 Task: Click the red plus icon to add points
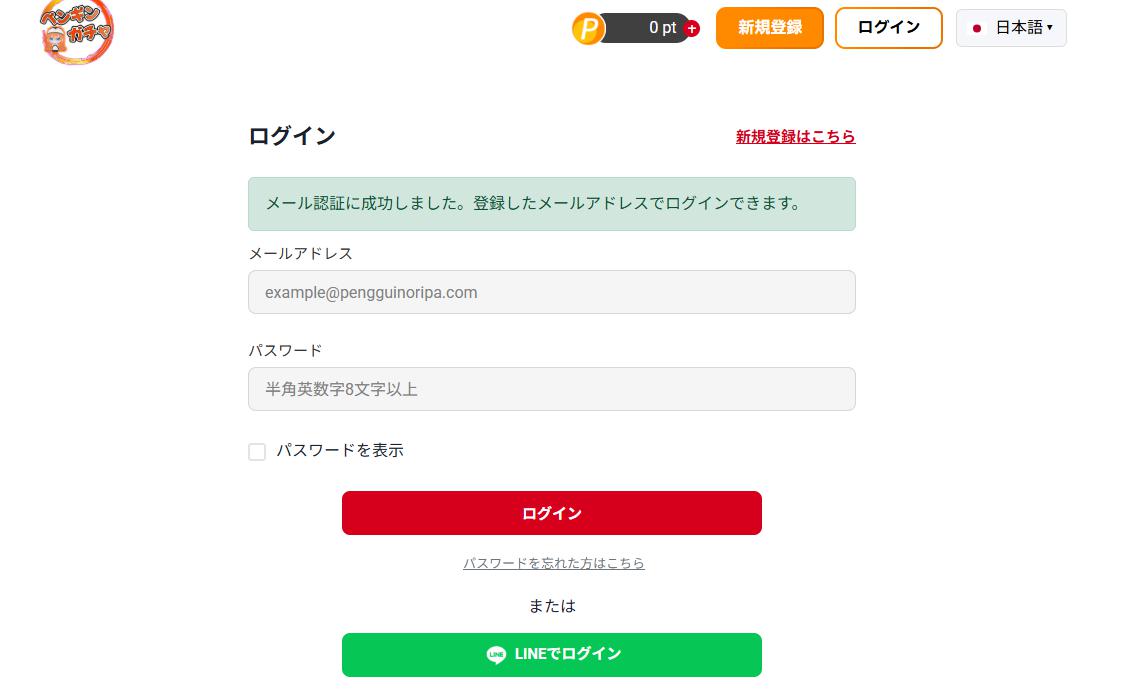pyautogui.click(x=692, y=29)
